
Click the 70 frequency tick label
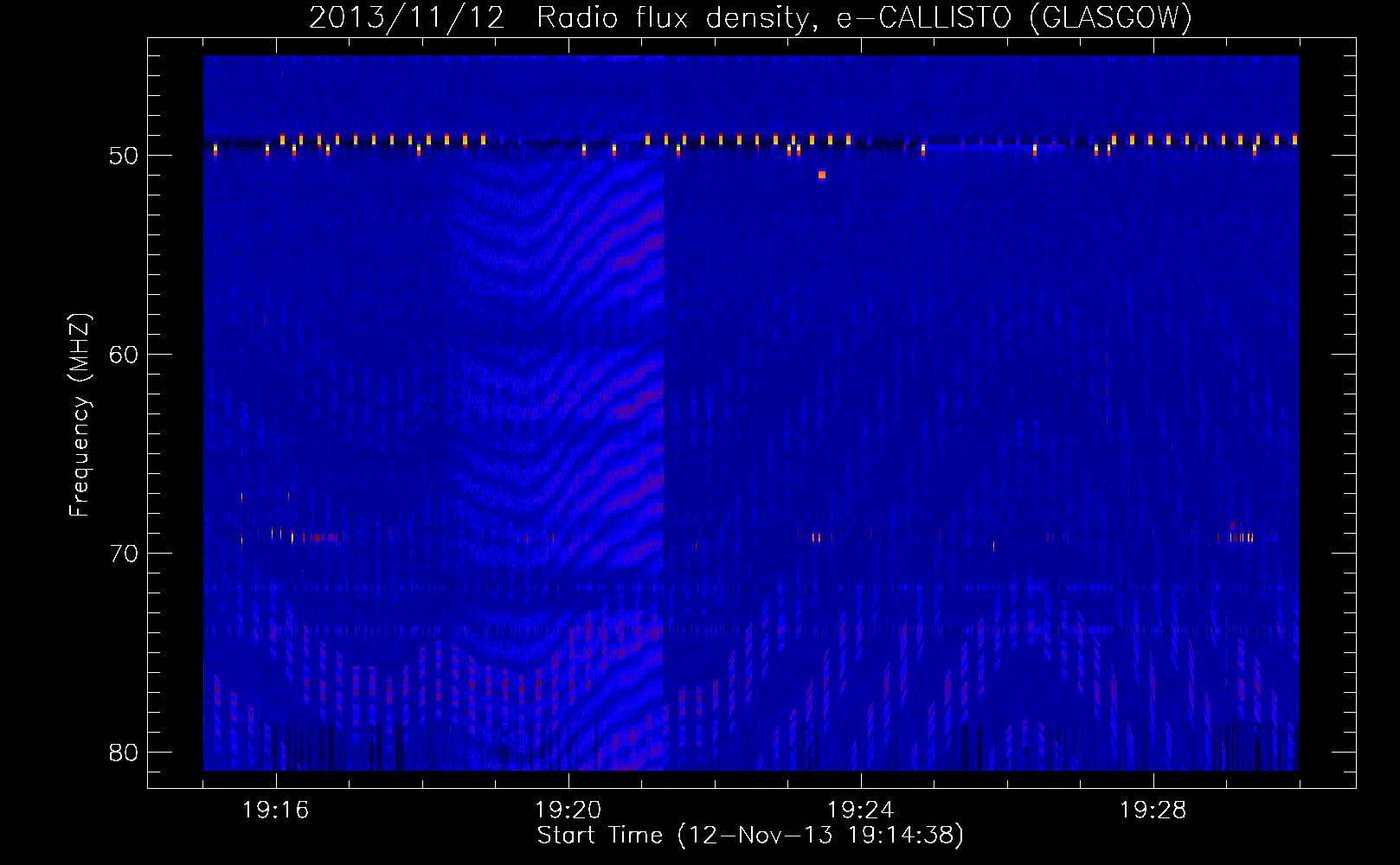pyautogui.click(x=124, y=554)
